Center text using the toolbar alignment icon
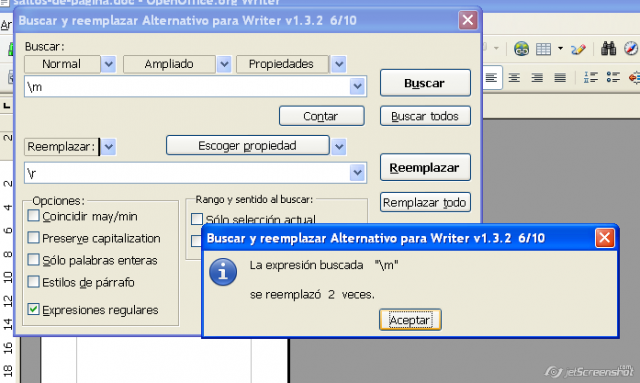640x383 pixels. pyautogui.click(x=514, y=77)
